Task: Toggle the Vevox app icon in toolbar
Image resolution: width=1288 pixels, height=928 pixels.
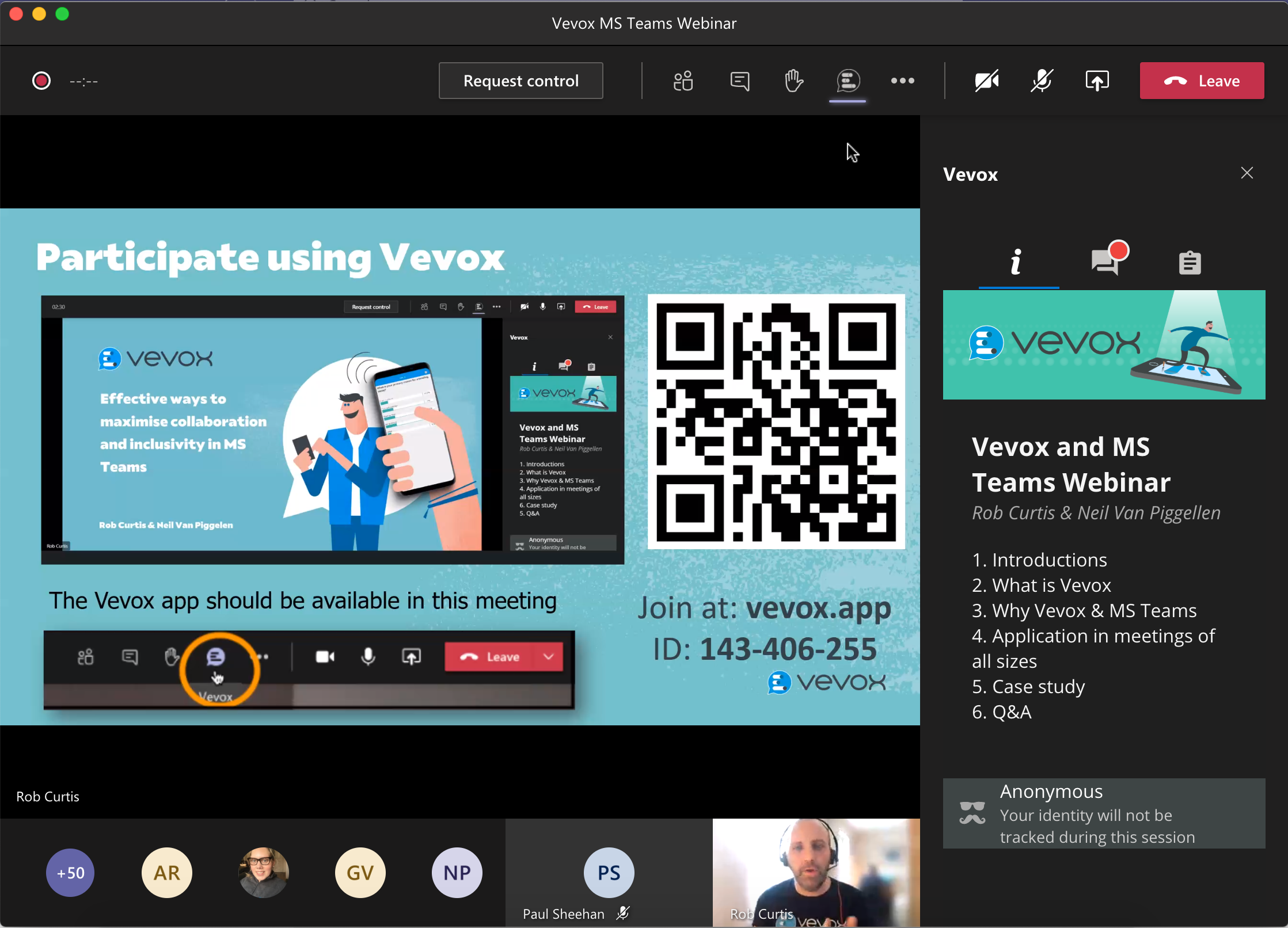Action: coord(848,81)
